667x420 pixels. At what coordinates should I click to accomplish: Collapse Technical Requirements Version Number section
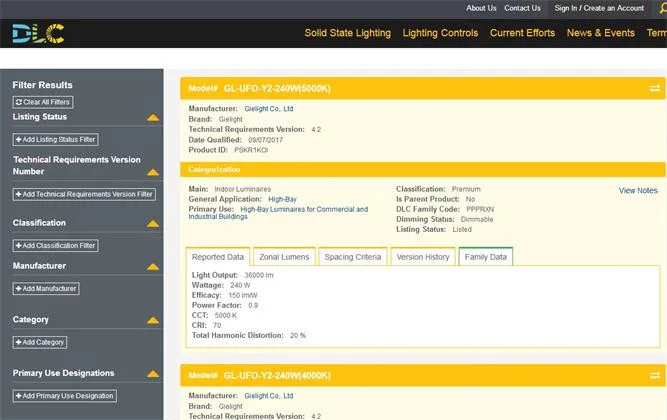pos(153,160)
